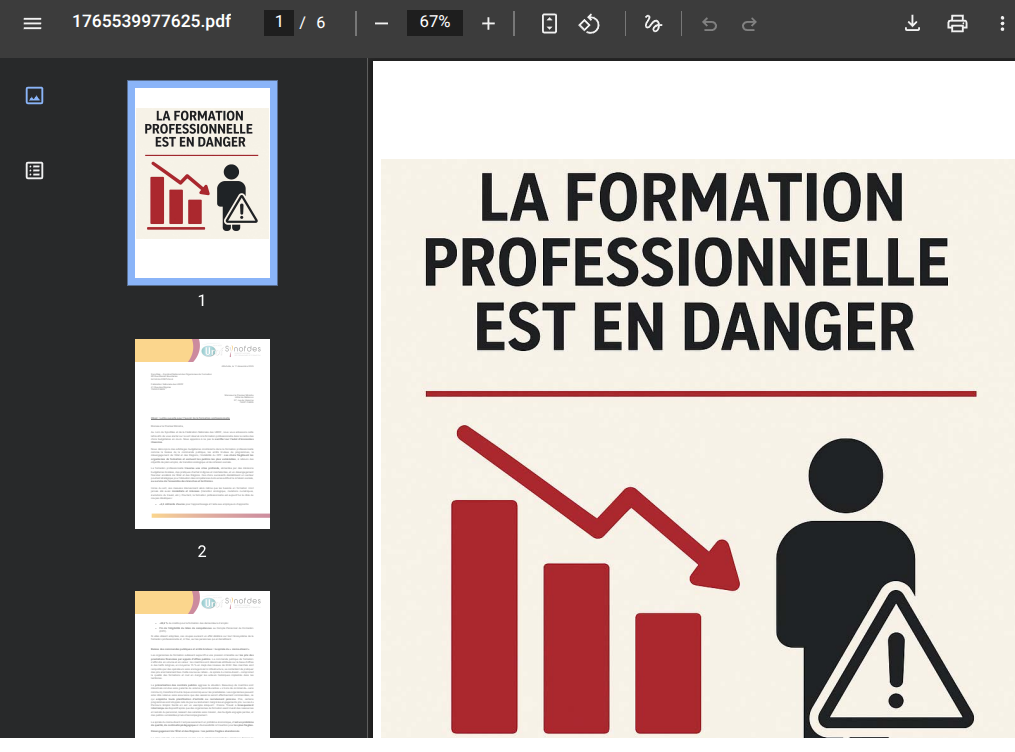This screenshot has width=1015, height=752.
Task: Click the redo arrow icon
Action: [x=749, y=23]
